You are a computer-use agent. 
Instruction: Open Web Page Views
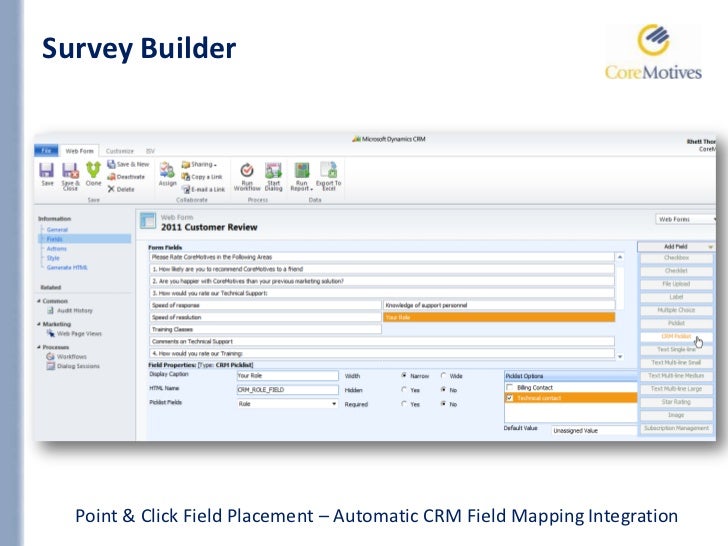(x=74, y=333)
